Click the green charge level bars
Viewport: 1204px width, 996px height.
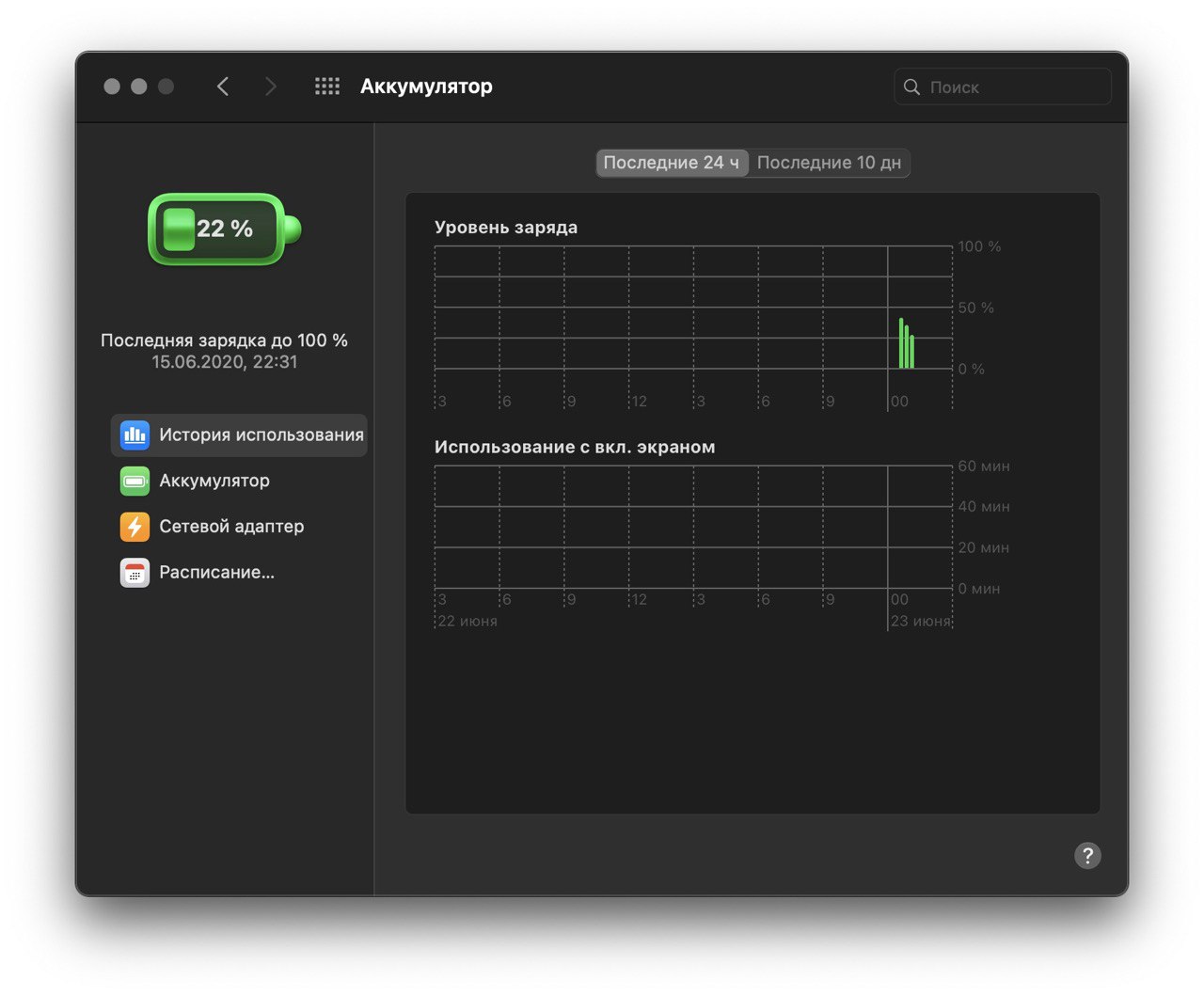click(907, 343)
